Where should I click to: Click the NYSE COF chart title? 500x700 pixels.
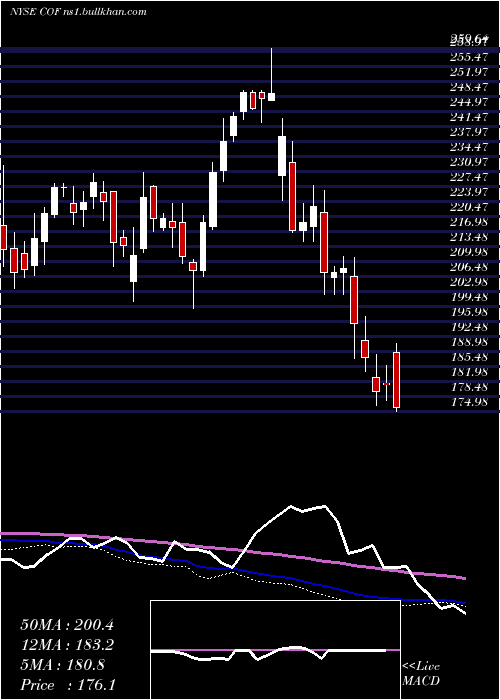(x=78, y=12)
